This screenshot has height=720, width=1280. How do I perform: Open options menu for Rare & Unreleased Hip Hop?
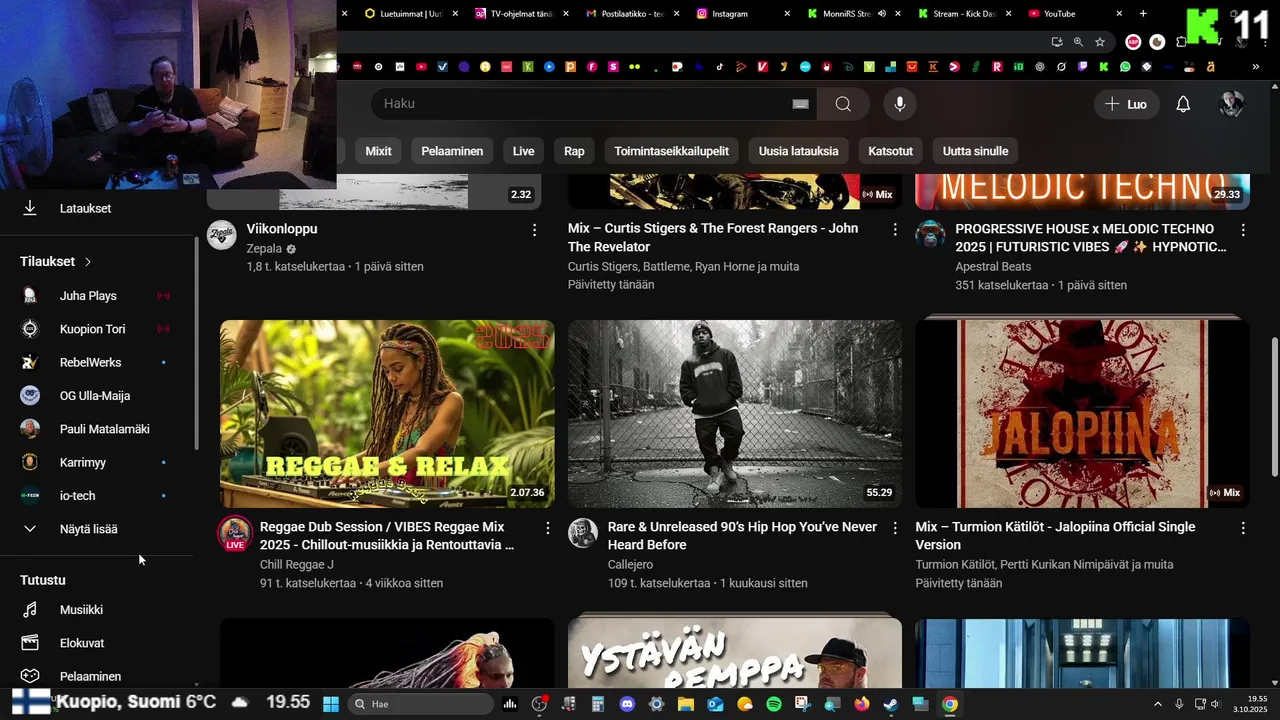pos(895,528)
